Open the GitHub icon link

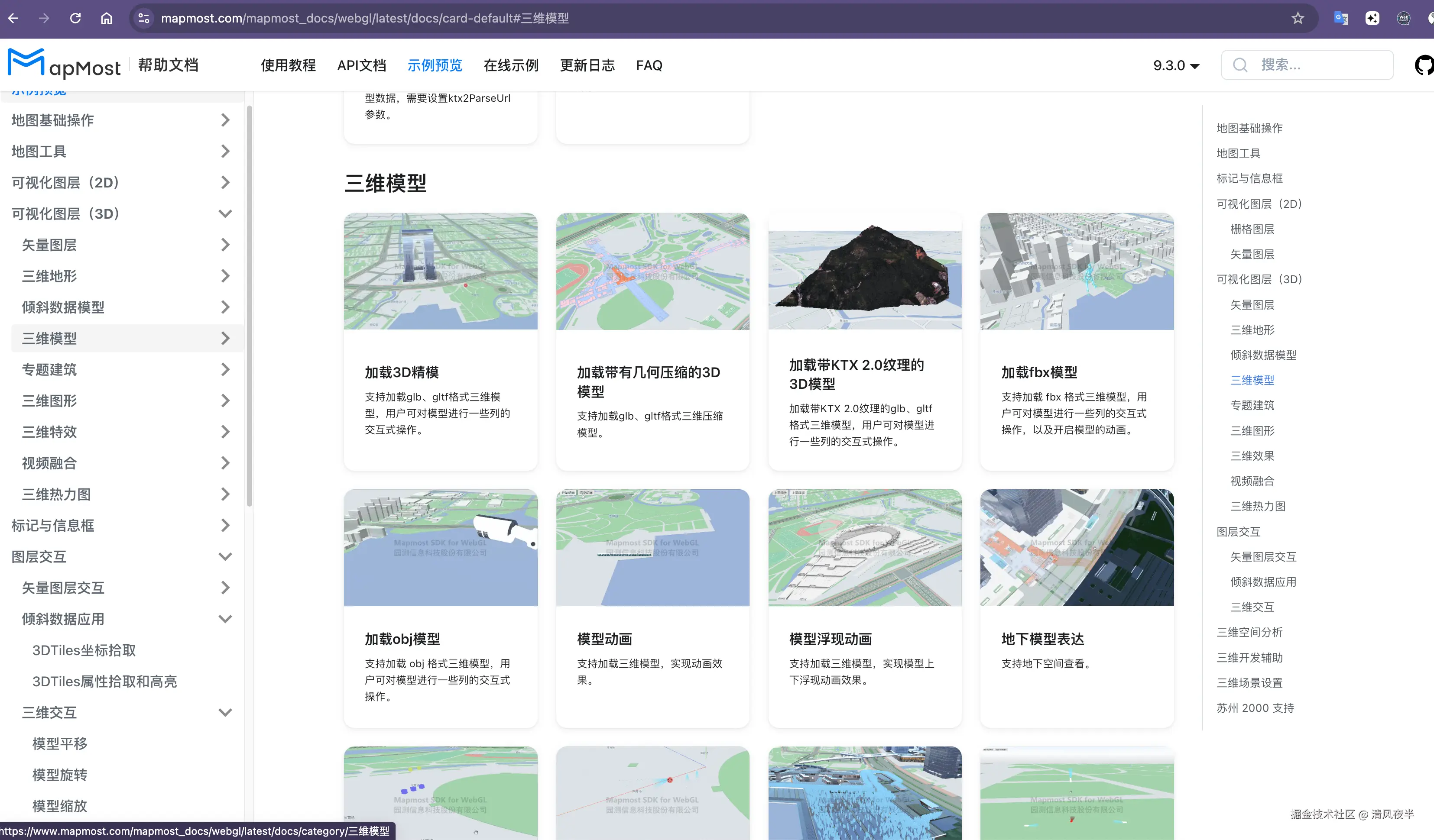coord(1424,65)
